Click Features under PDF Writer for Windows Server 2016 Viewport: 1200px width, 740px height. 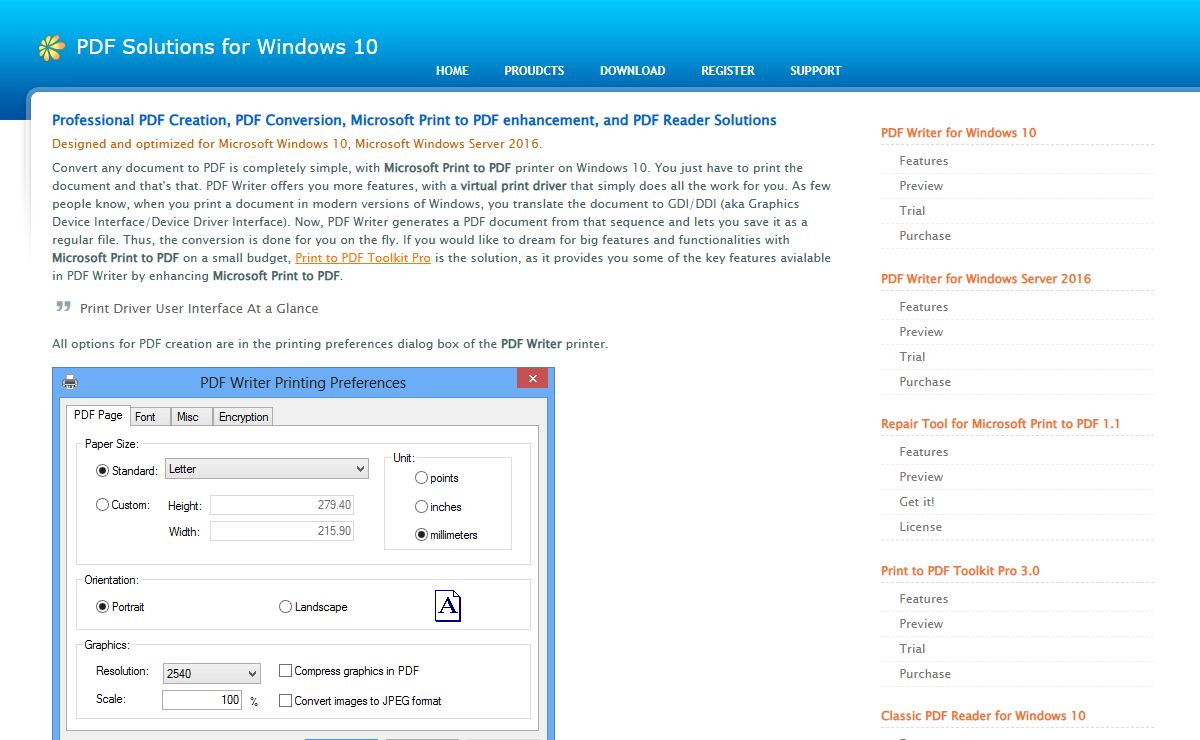tap(923, 307)
